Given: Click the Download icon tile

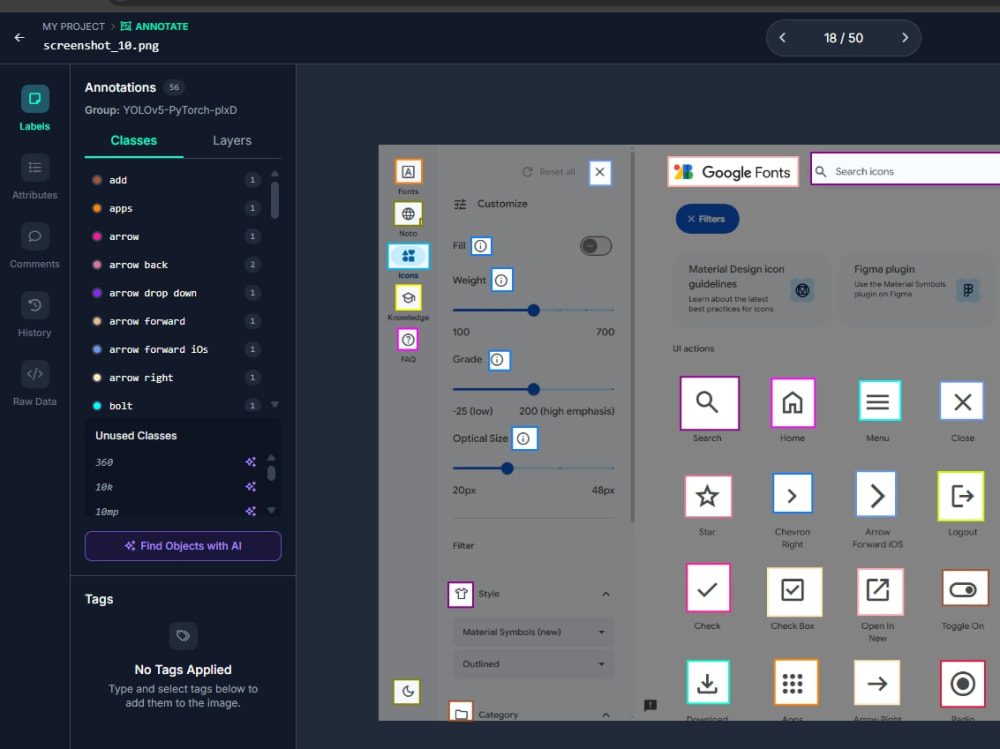Looking at the screenshot, I should click(x=708, y=683).
